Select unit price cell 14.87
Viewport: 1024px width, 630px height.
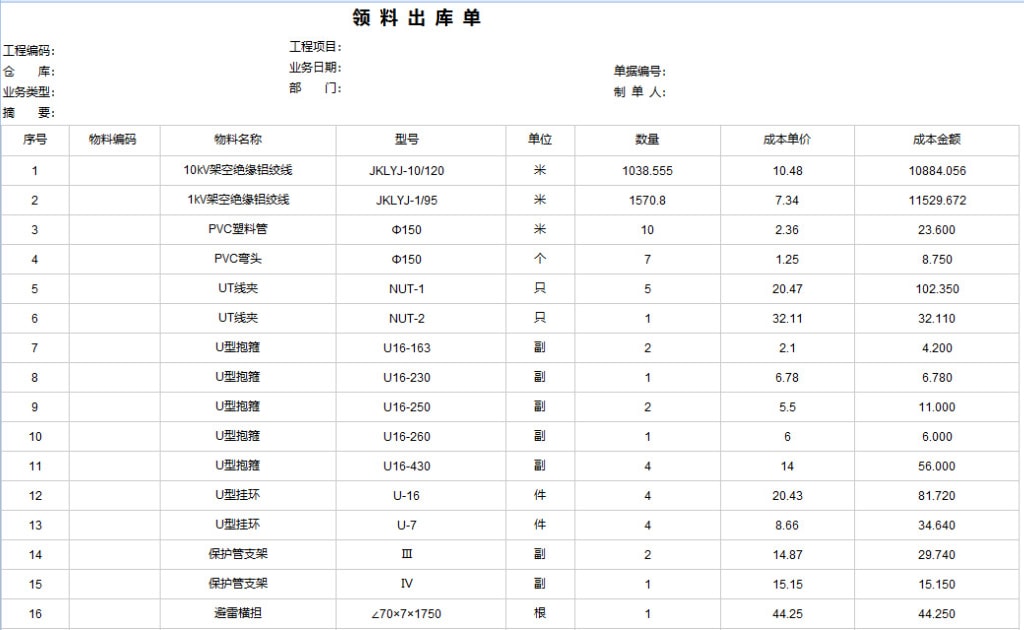pos(787,554)
